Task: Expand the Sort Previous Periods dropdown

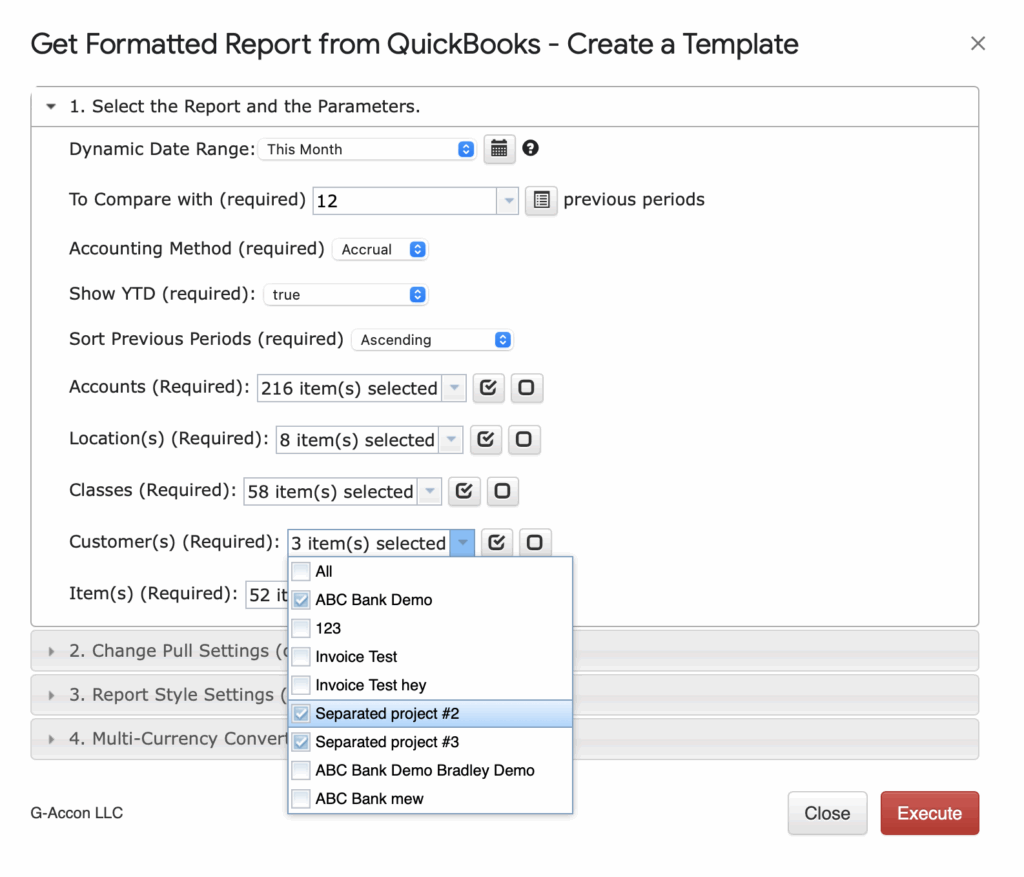Action: pos(432,340)
